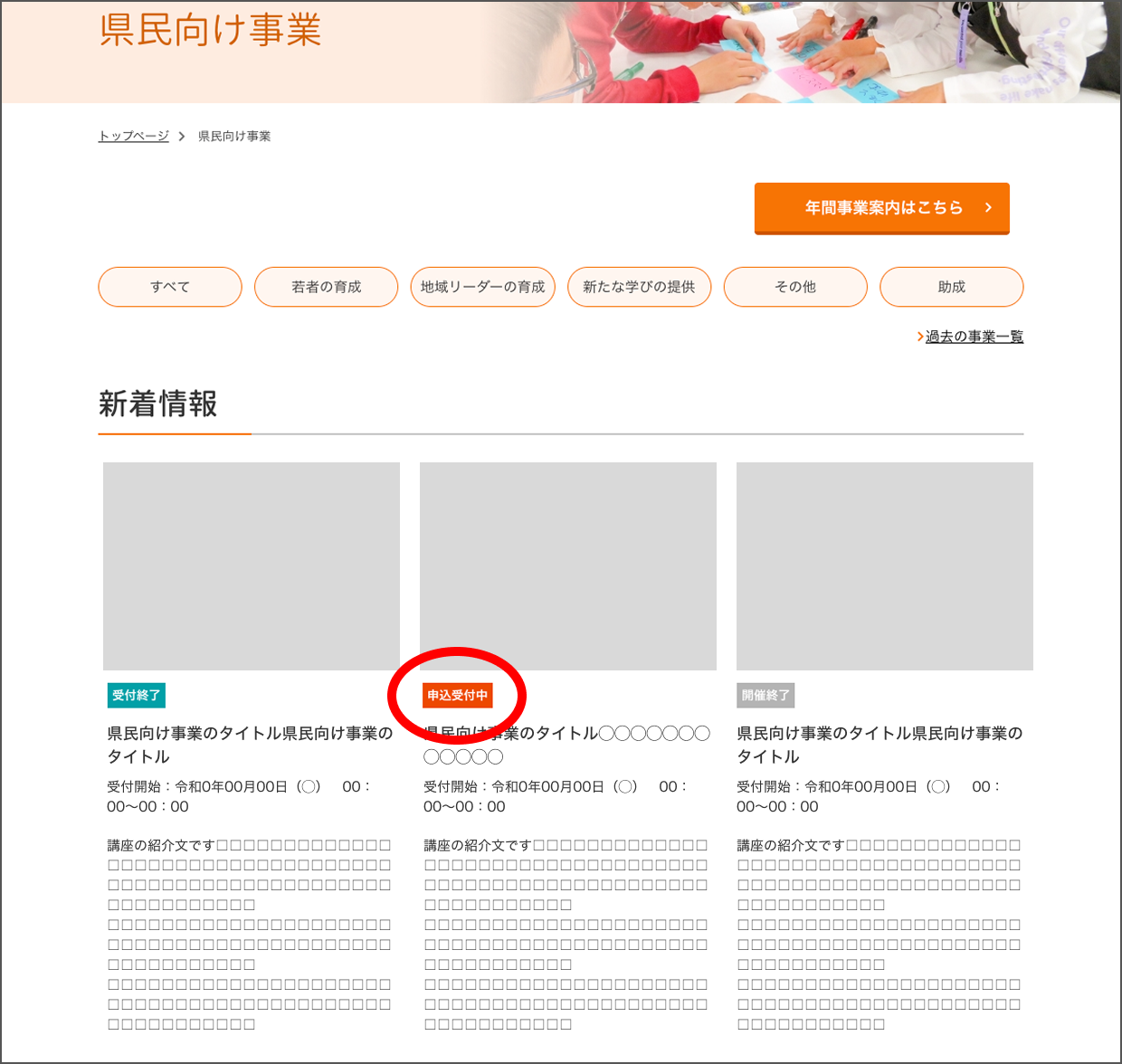
Task: Select the 若者の育成 category filter
Action: coord(326,287)
